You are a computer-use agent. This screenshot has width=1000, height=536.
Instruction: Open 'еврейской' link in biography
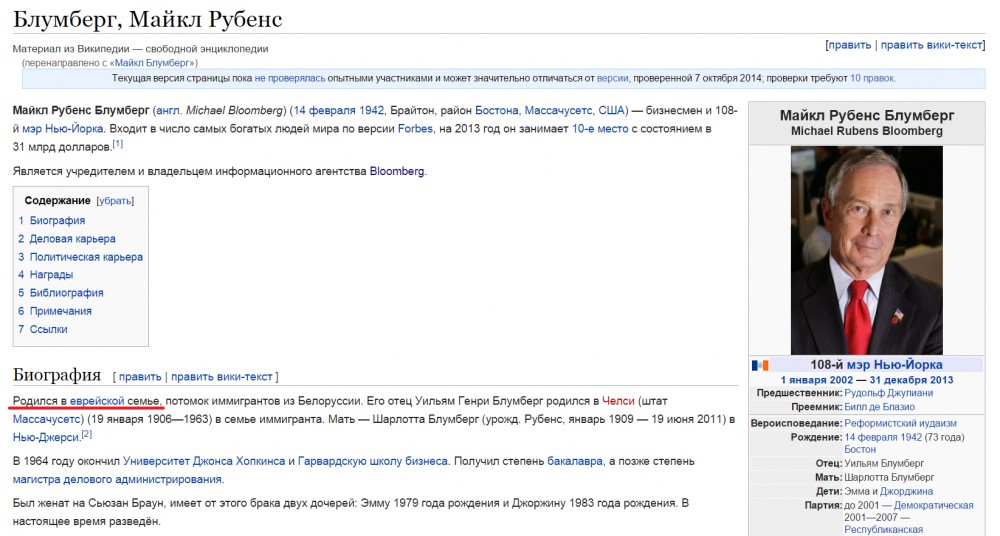(x=97, y=401)
